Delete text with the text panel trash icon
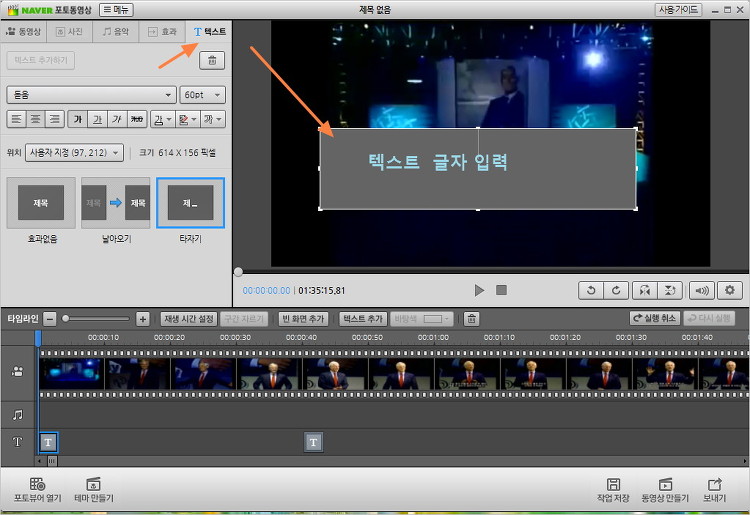Screen dimensions: 750x515 click(x=211, y=61)
